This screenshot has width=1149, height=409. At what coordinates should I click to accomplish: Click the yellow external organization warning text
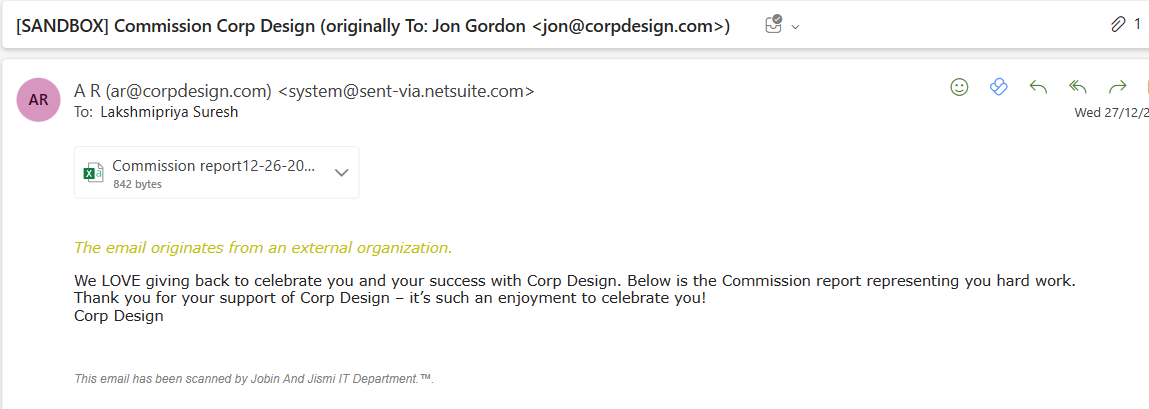pyautogui.click(x=263, y=247)
